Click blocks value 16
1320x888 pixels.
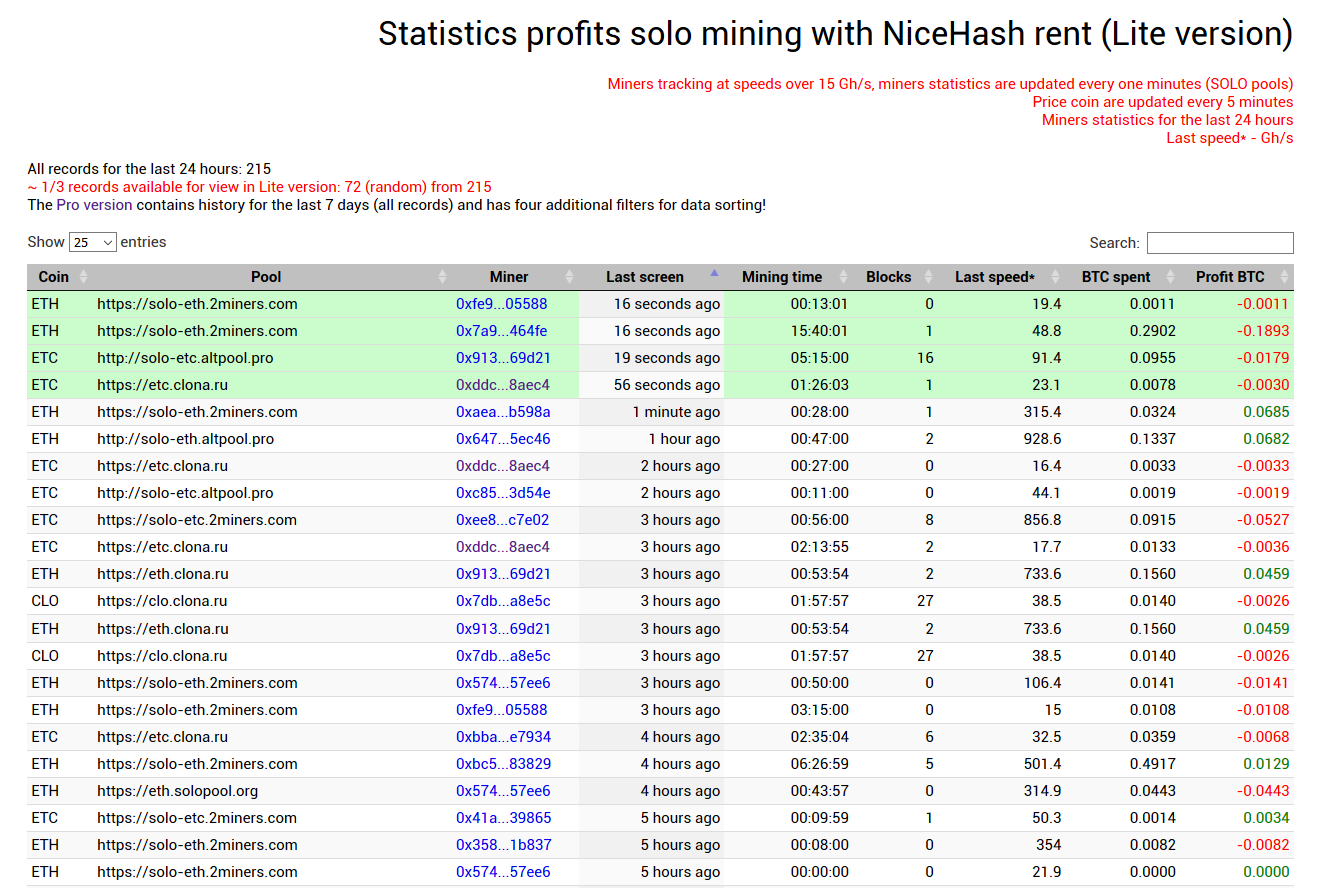925,358
